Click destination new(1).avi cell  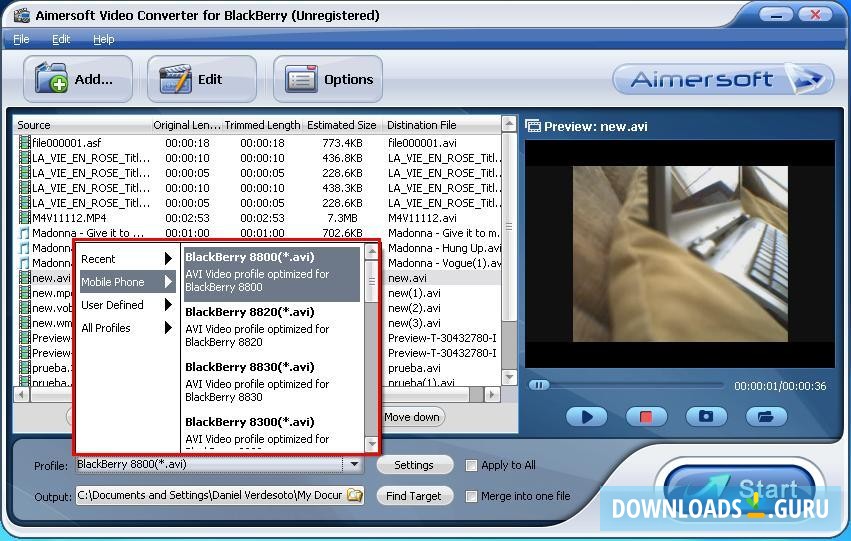pyautogui.click(x=414, y=293)
